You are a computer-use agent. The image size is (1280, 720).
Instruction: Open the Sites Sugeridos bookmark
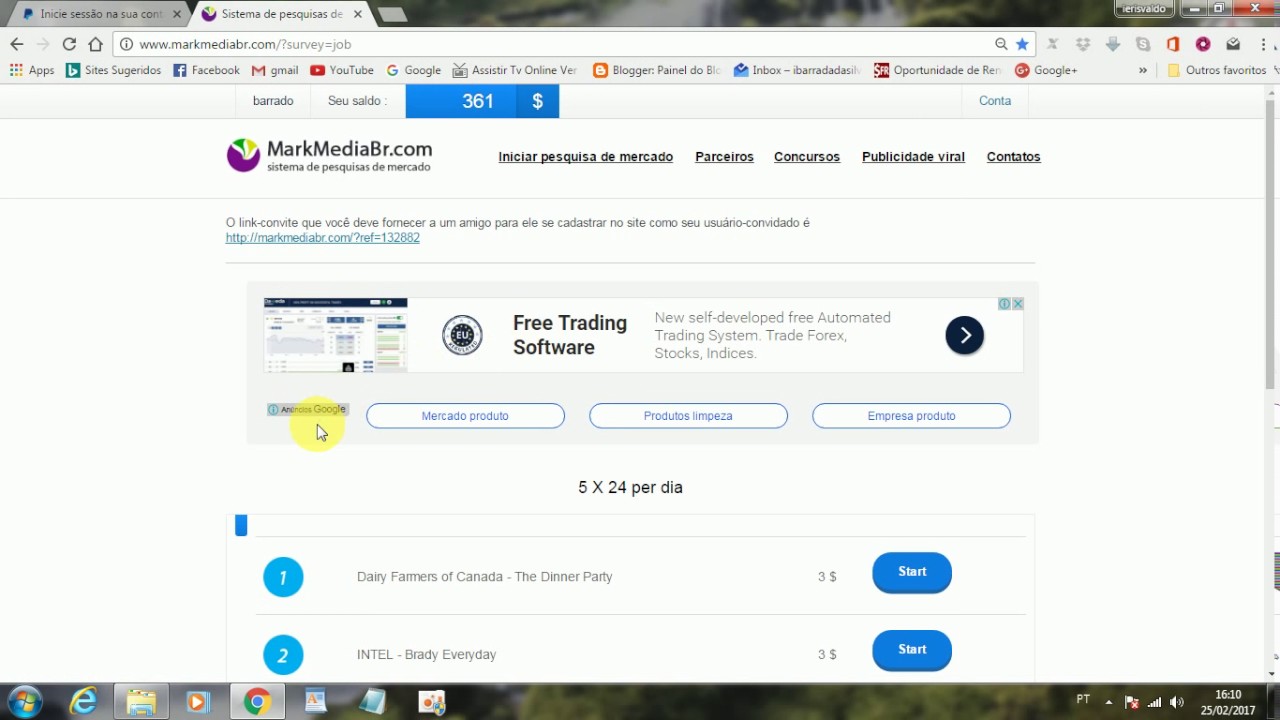pos(113,70)
